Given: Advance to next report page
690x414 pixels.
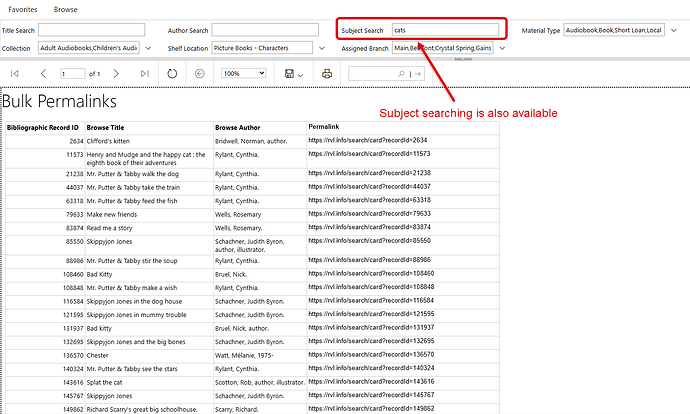Looking at the screenshot, I should point(116,73).
